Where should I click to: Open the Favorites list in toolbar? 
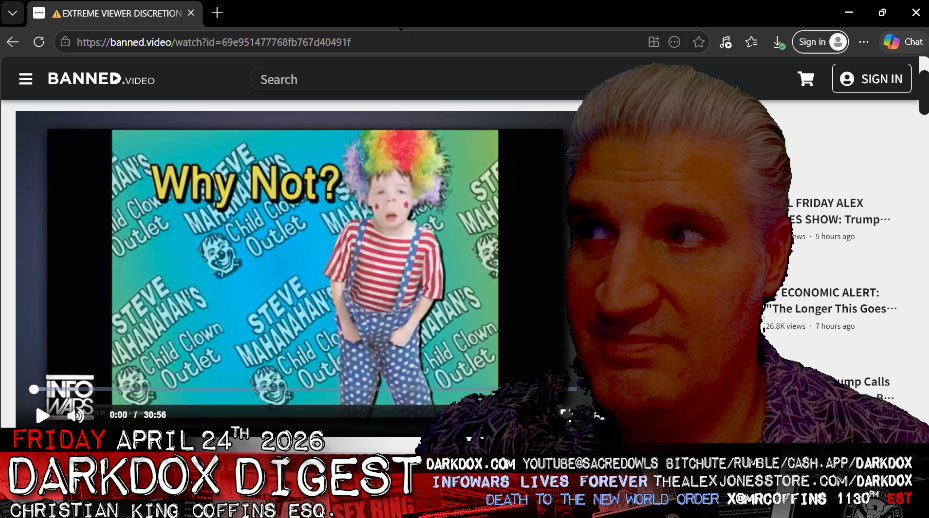coord(751,42)
